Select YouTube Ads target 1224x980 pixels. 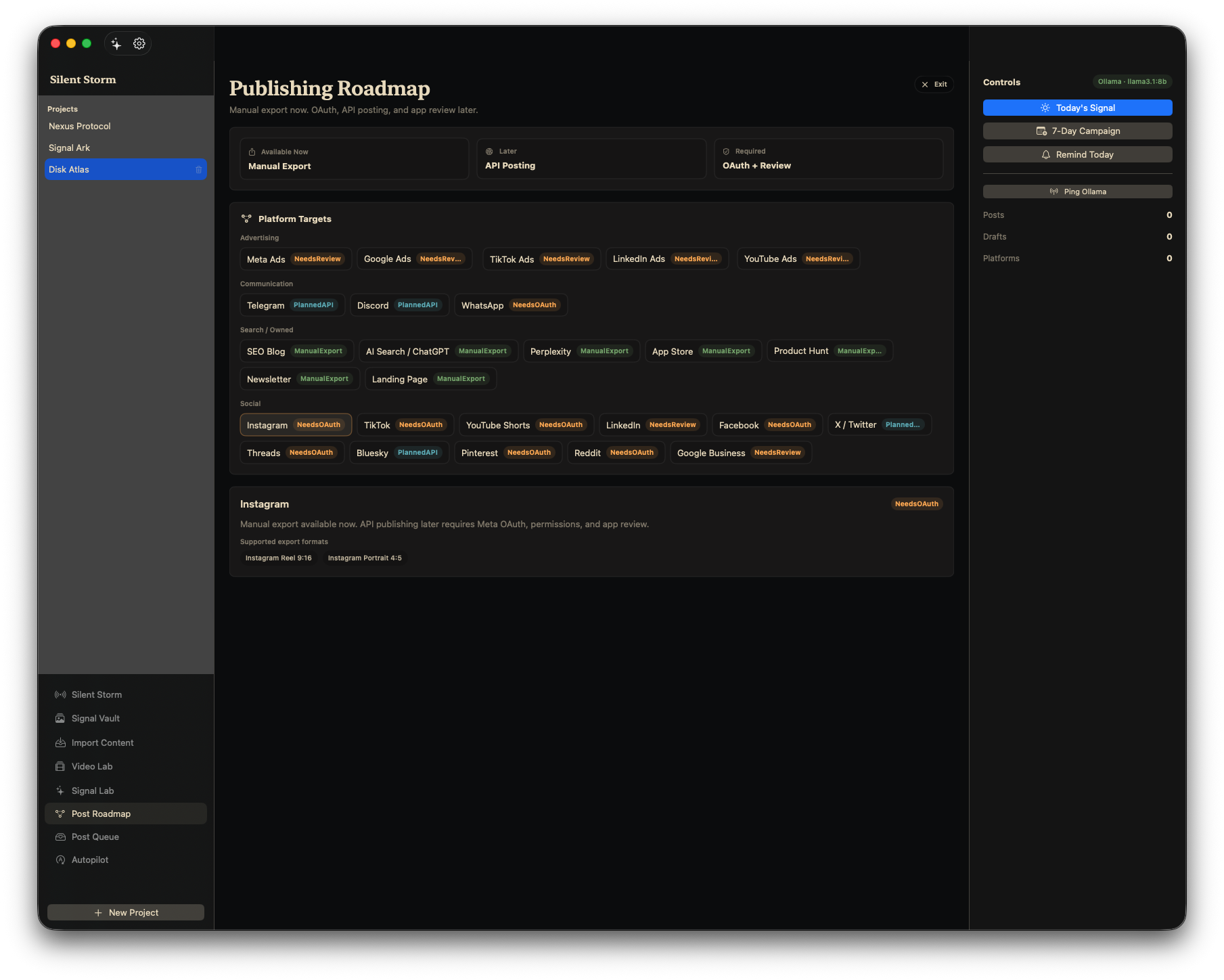(798, 259)
